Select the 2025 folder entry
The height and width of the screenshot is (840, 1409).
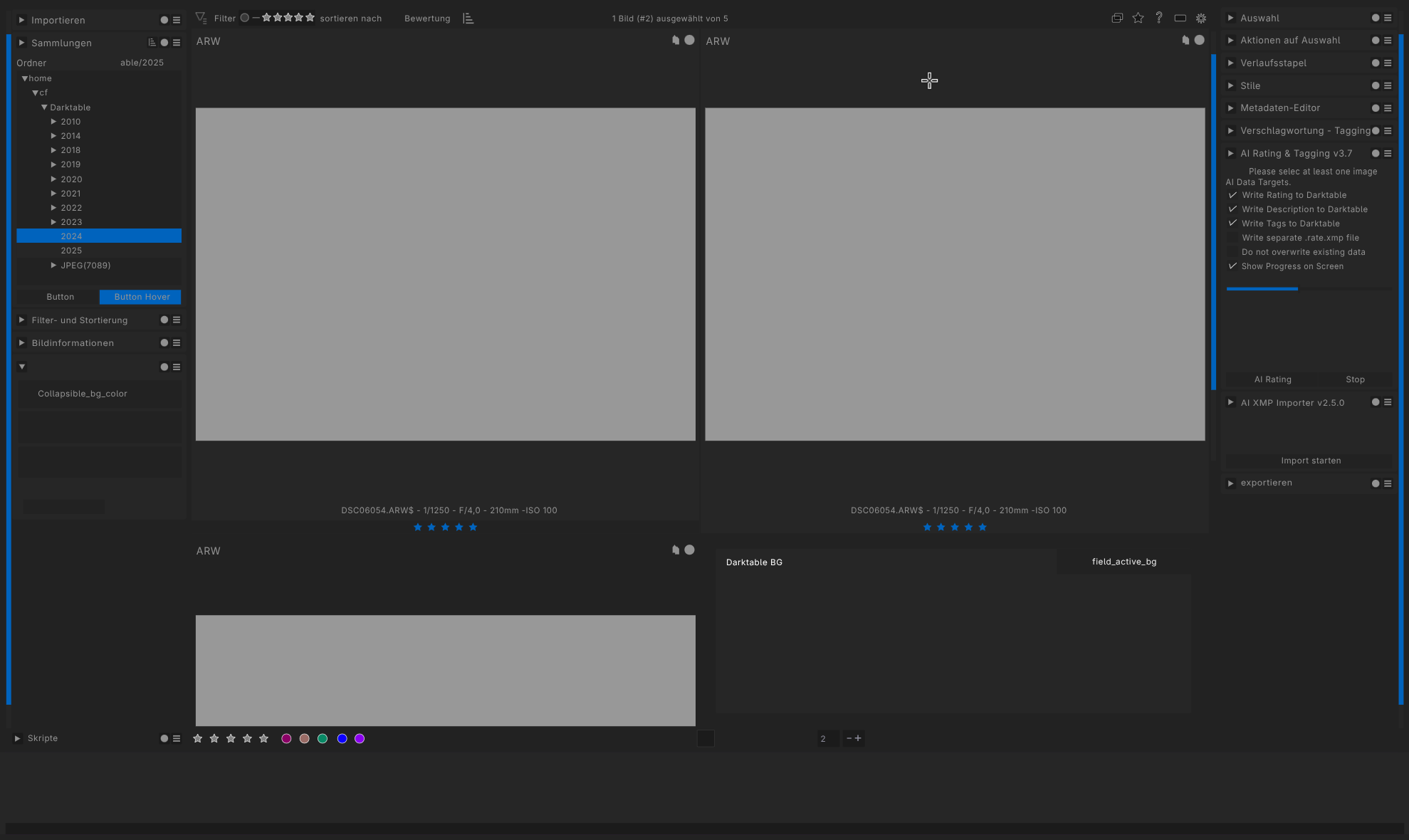71,251
